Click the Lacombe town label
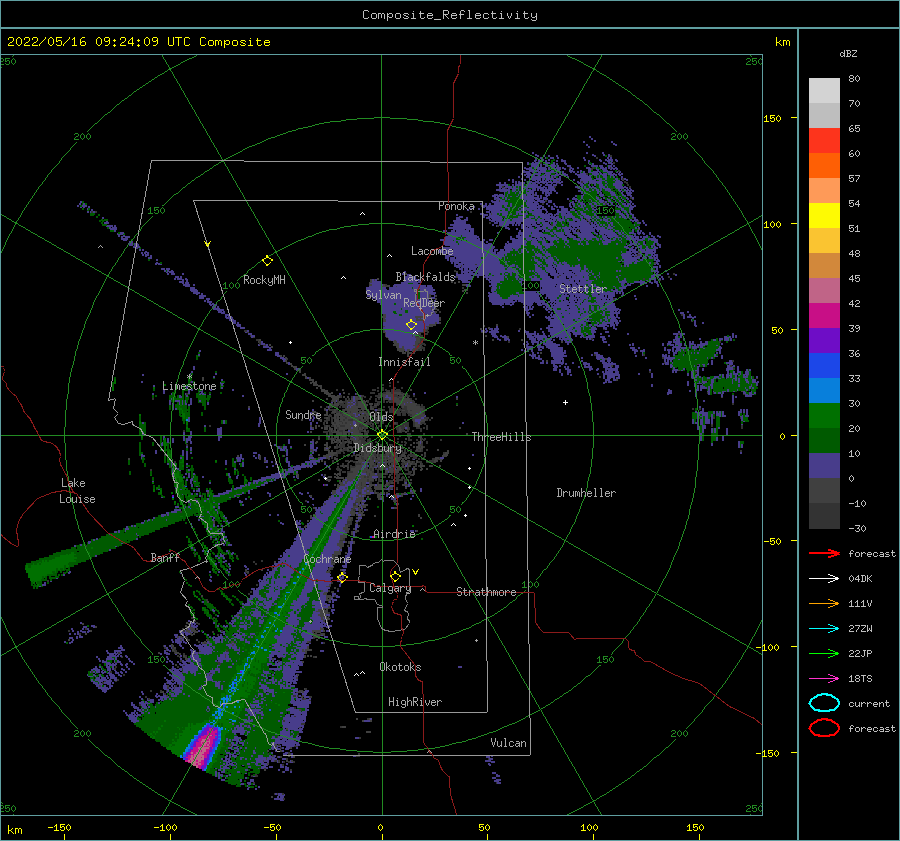Image resolution: width=900 pixels, height=841 pixels. point(432,251)
